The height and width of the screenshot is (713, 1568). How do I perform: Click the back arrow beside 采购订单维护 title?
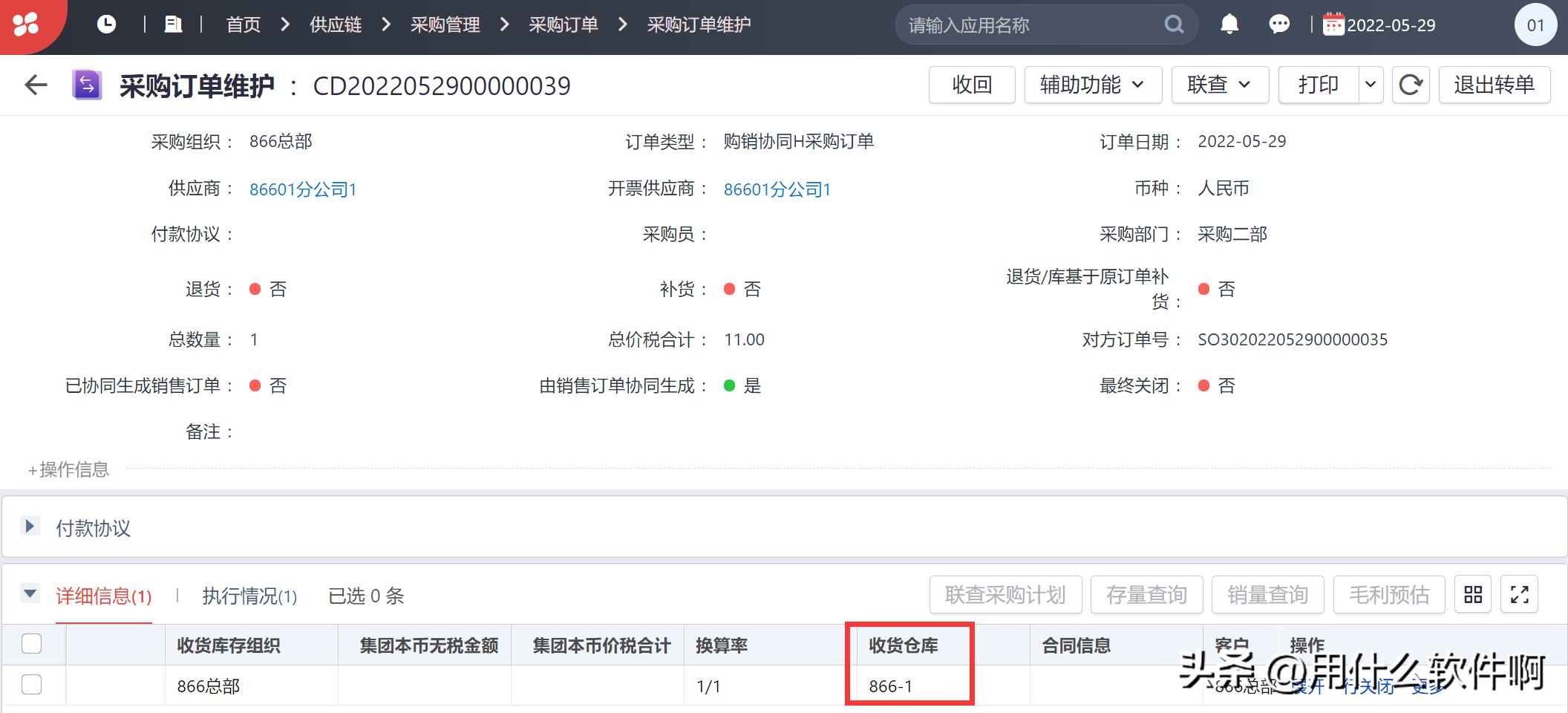[35, 85]
